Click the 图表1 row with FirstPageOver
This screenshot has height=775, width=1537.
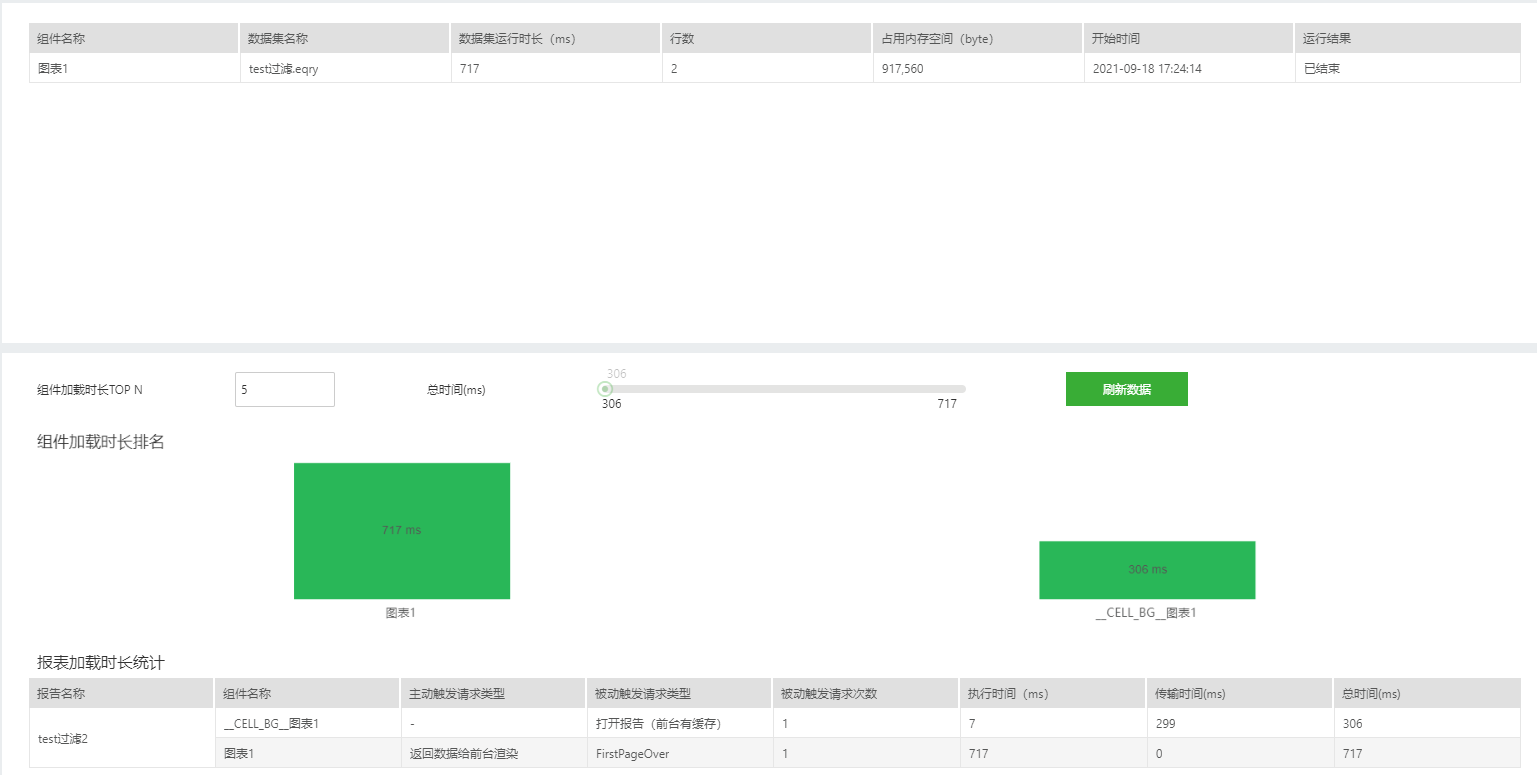240,753
